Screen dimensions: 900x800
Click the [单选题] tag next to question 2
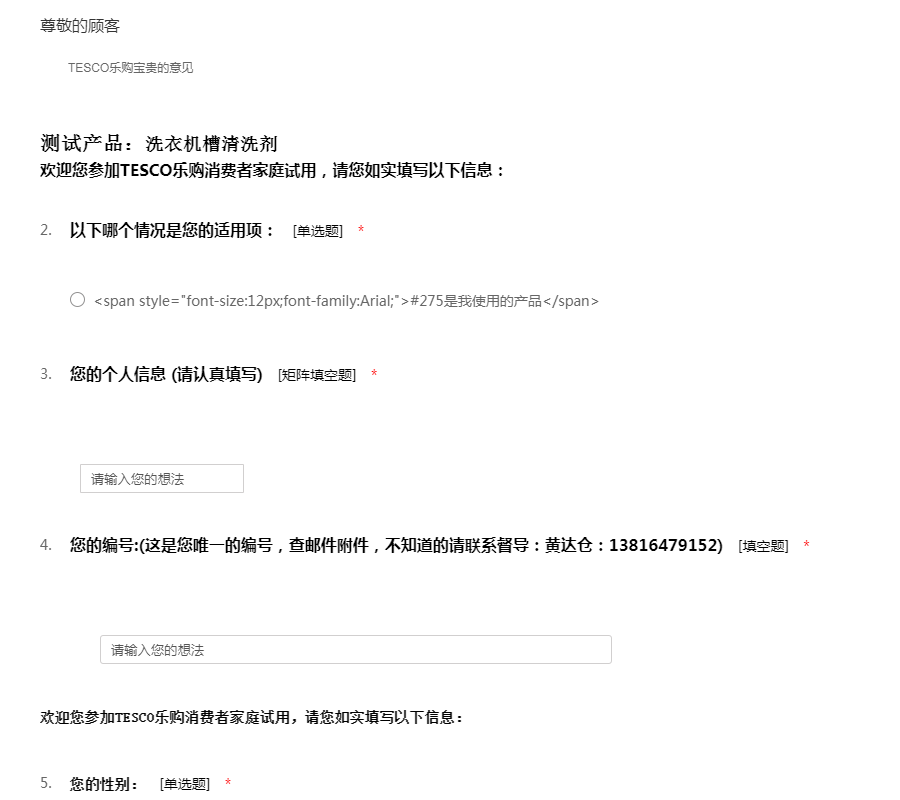coord(318,232)
